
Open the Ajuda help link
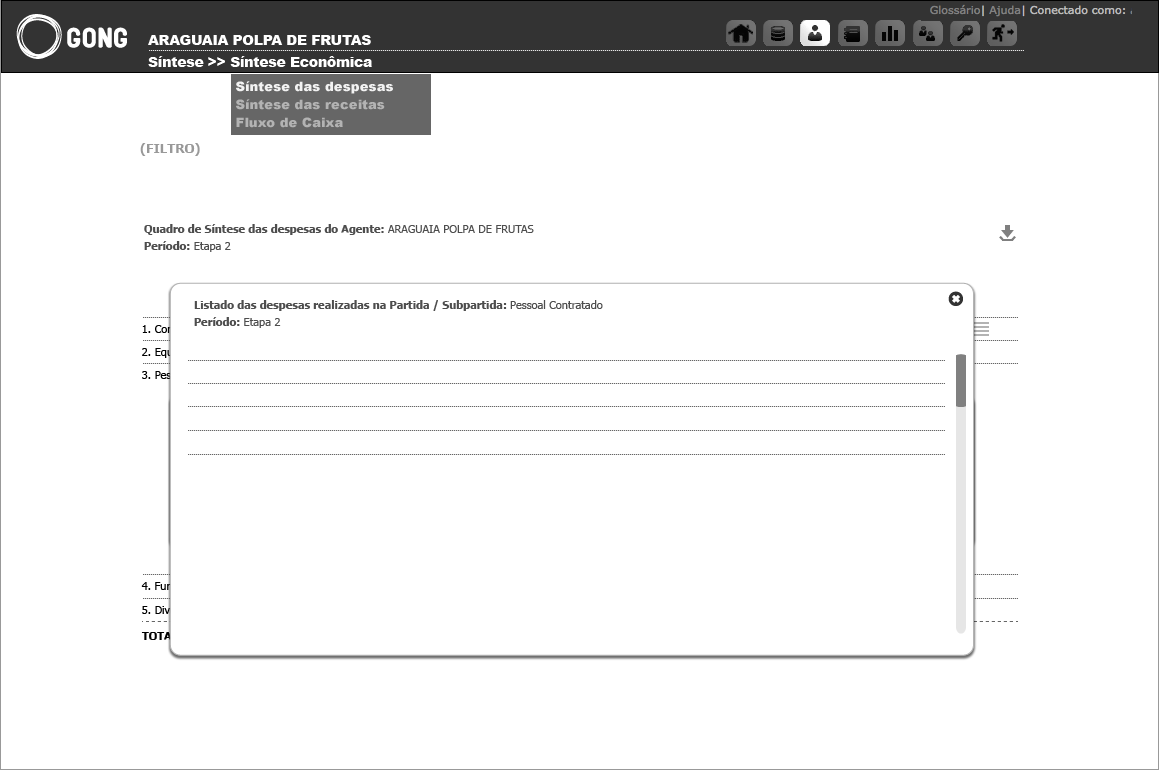(x=1004, y=10)
